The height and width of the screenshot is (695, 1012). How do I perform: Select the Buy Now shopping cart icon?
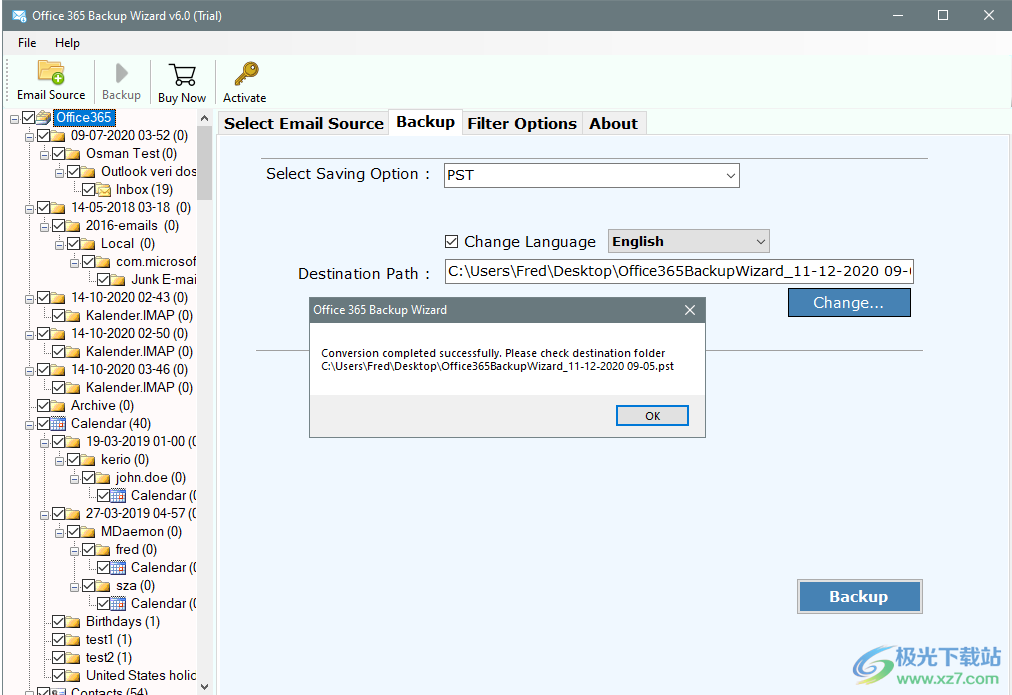coord(181,74)
